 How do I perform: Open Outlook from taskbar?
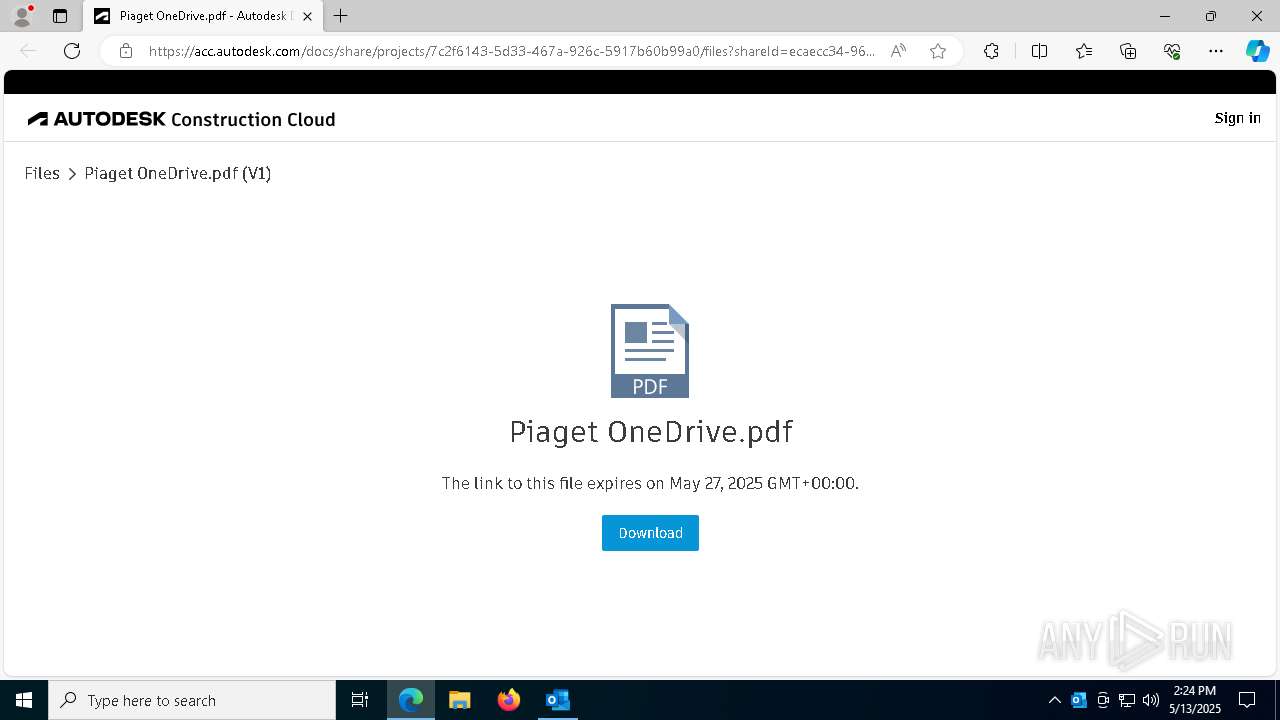point(557,700)
